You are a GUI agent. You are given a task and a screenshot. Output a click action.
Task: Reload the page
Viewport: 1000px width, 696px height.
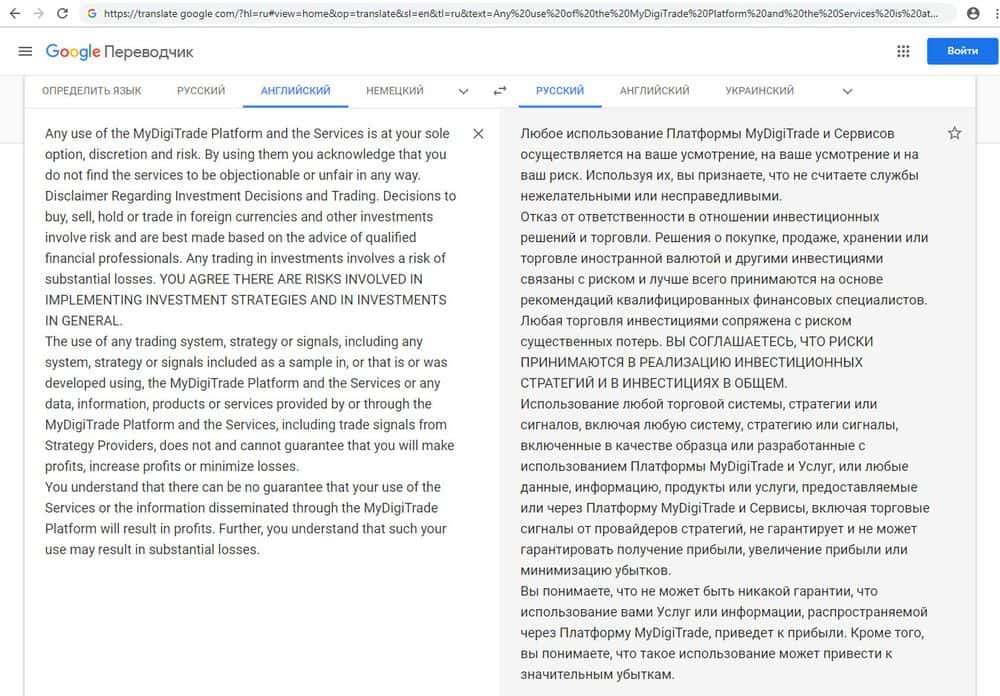(62, 13)
